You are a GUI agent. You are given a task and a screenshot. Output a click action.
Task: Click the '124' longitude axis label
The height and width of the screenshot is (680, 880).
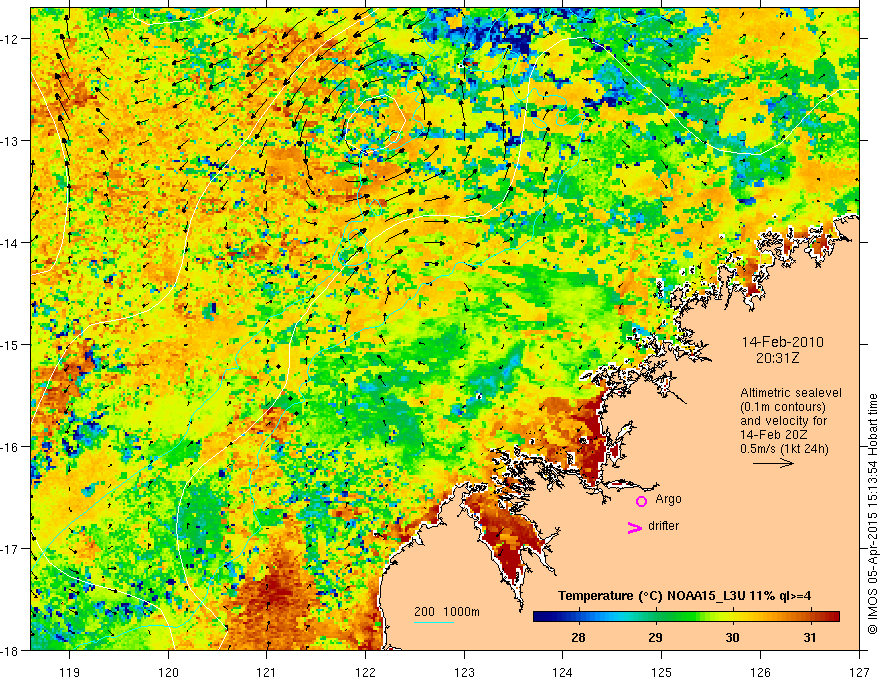click(563, 672)
